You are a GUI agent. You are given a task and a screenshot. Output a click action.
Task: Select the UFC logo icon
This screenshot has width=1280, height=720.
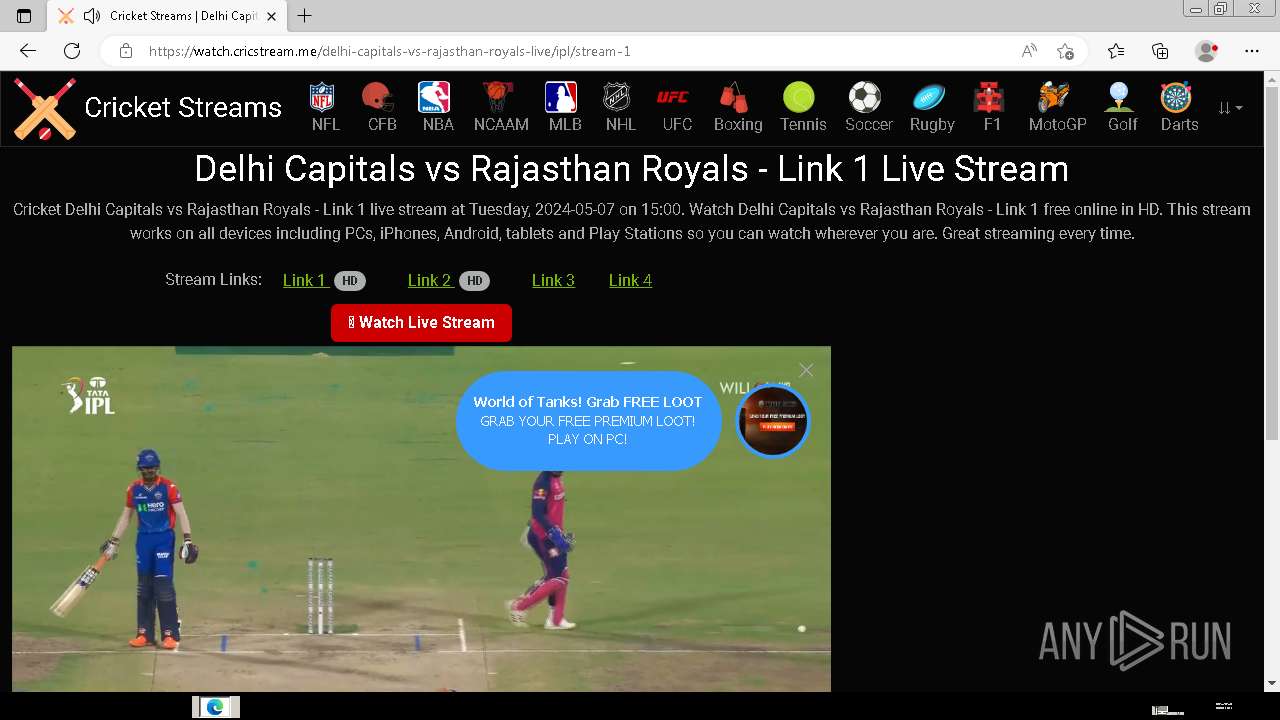673,97
